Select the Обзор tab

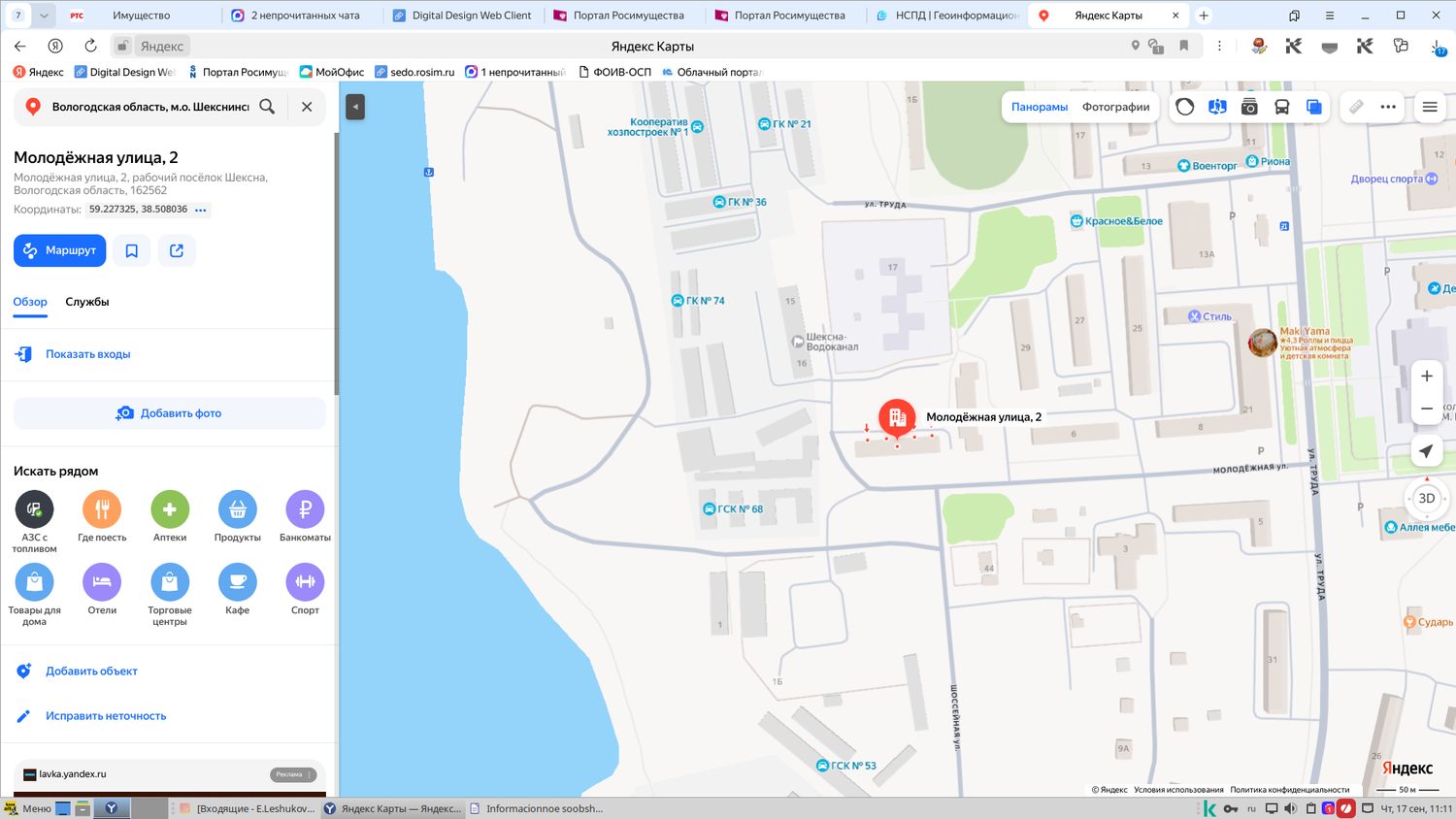coord(30,302)
